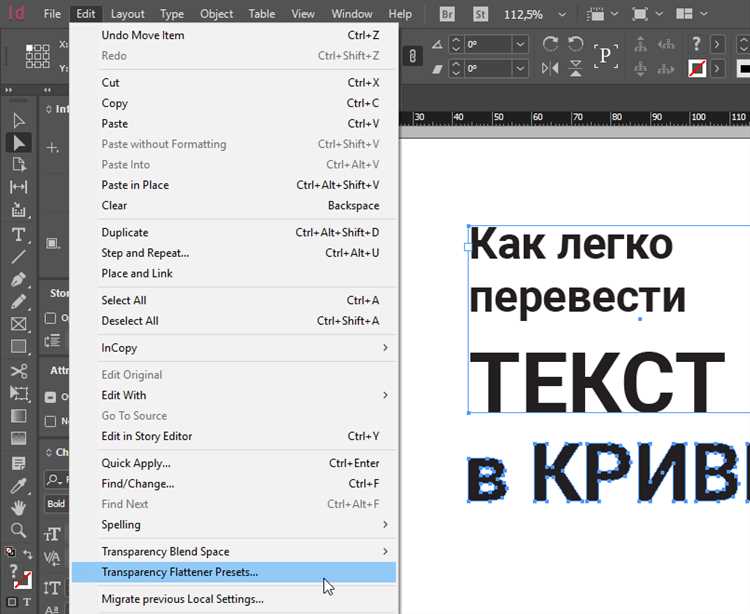Image resolution: width=750 pixels, height=614 pixels.
Task: Select the Page tool
Action: point(18,165)
